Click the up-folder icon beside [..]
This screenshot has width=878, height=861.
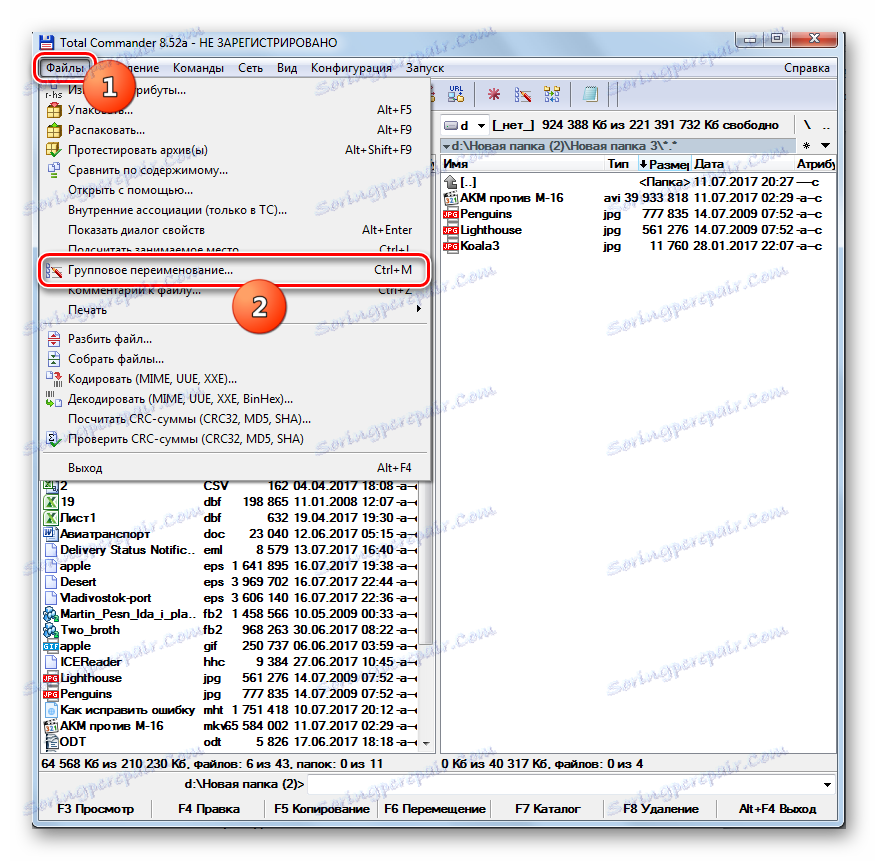(x=451, y=182)
